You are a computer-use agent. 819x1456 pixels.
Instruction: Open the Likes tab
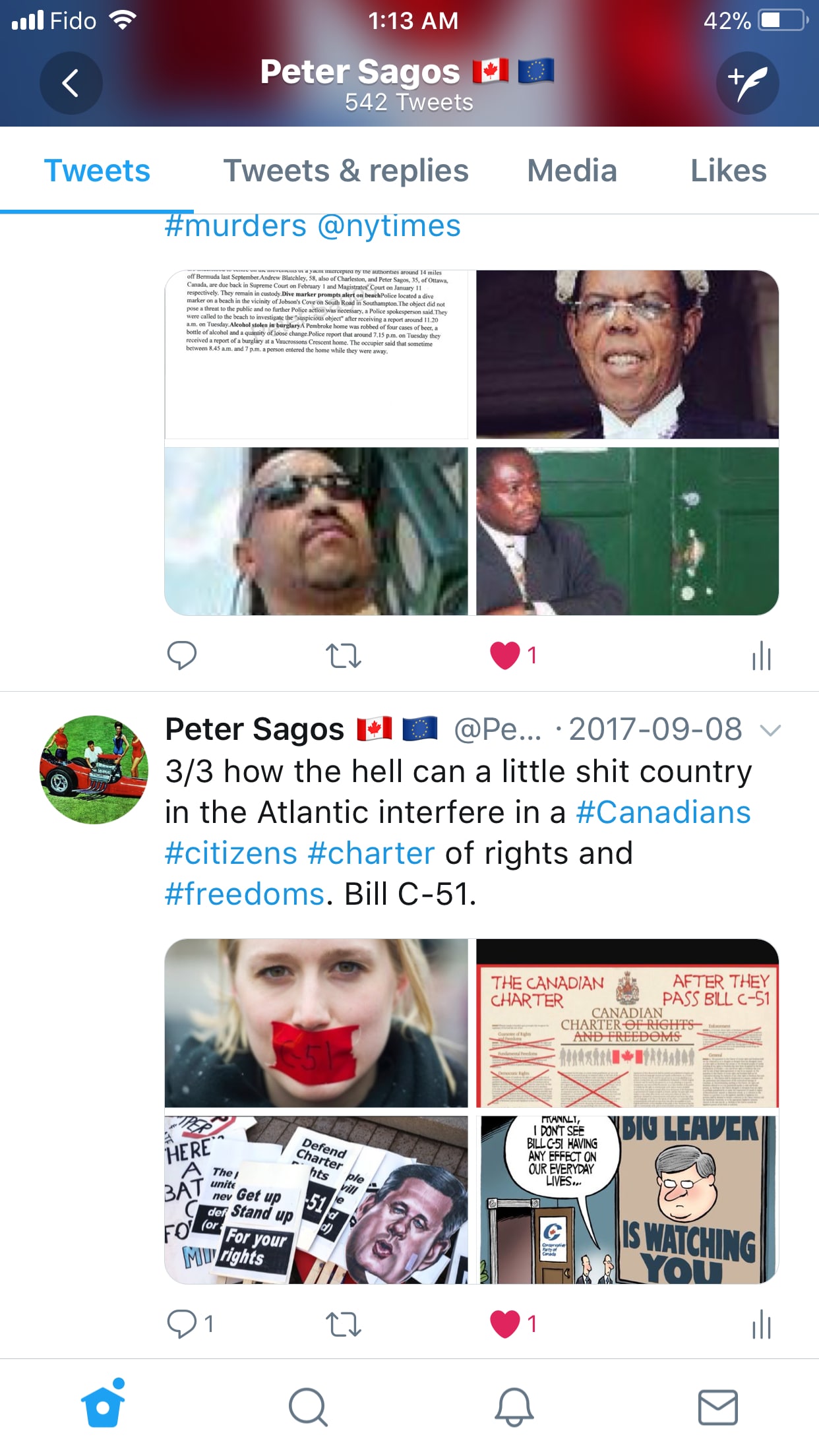tap(728, 171)
